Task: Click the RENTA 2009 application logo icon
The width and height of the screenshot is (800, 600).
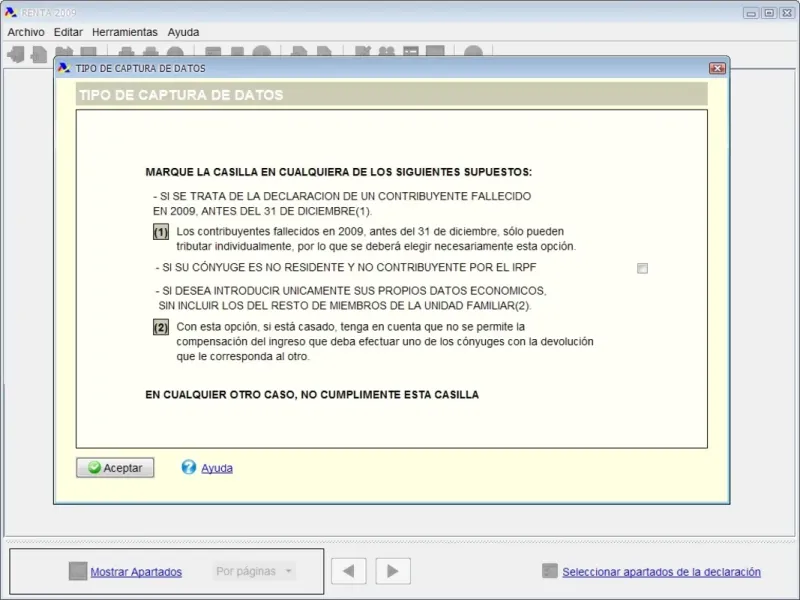Action: [x=11, y=12]
